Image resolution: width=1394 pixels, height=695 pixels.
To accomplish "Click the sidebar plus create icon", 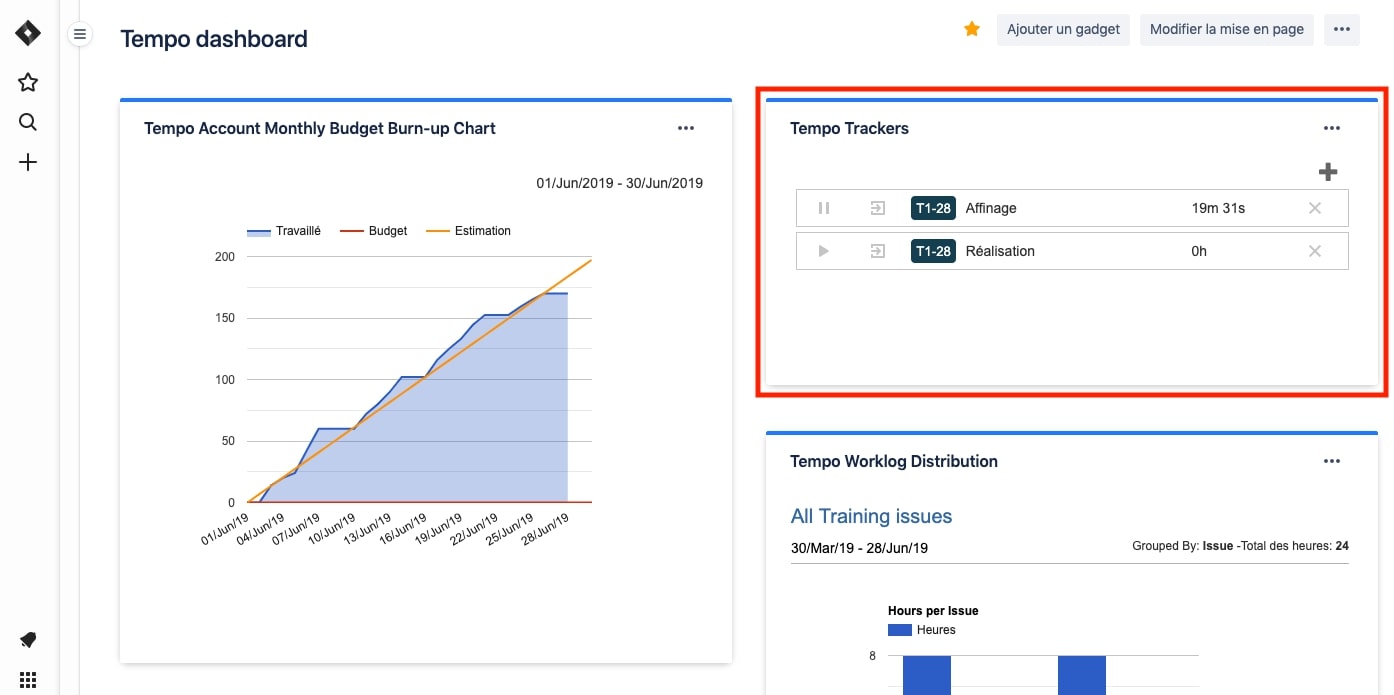I will 28,162.
